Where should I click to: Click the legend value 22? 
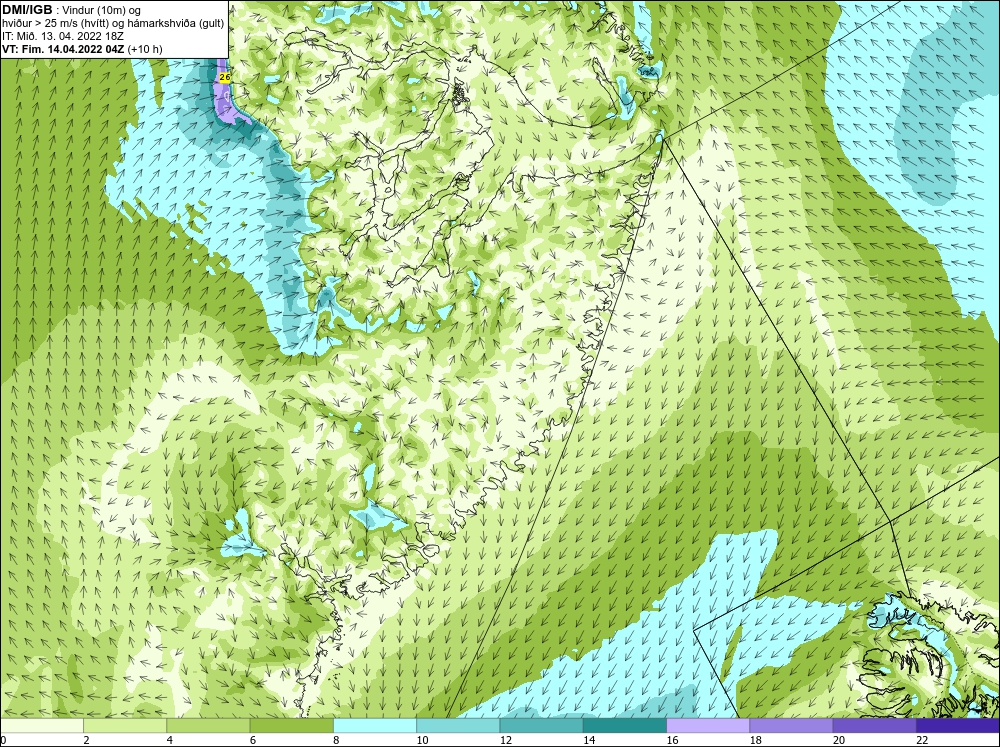pyautogui.click(x=922, y=740)
